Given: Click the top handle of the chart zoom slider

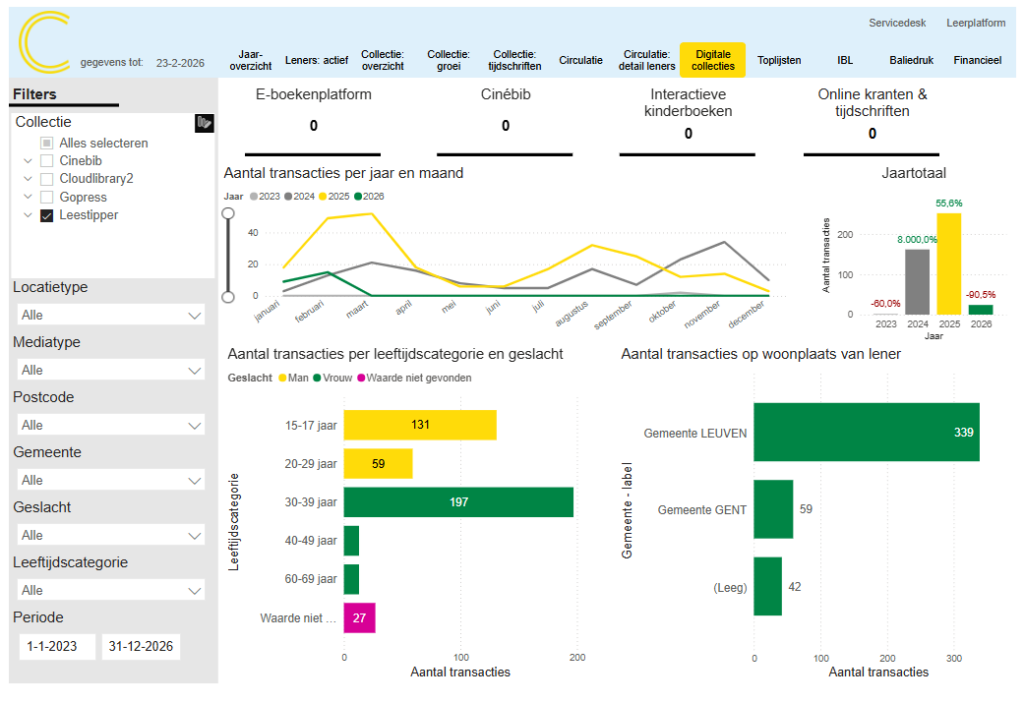Looking at the screenshot, I should point(228,213).
